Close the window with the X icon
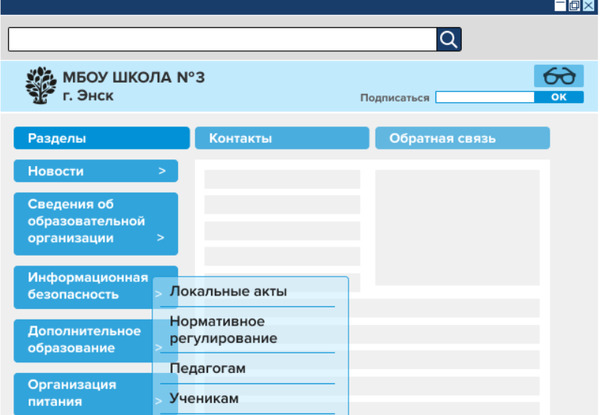This screenshot has height=415, width=600. pos(589,6)
